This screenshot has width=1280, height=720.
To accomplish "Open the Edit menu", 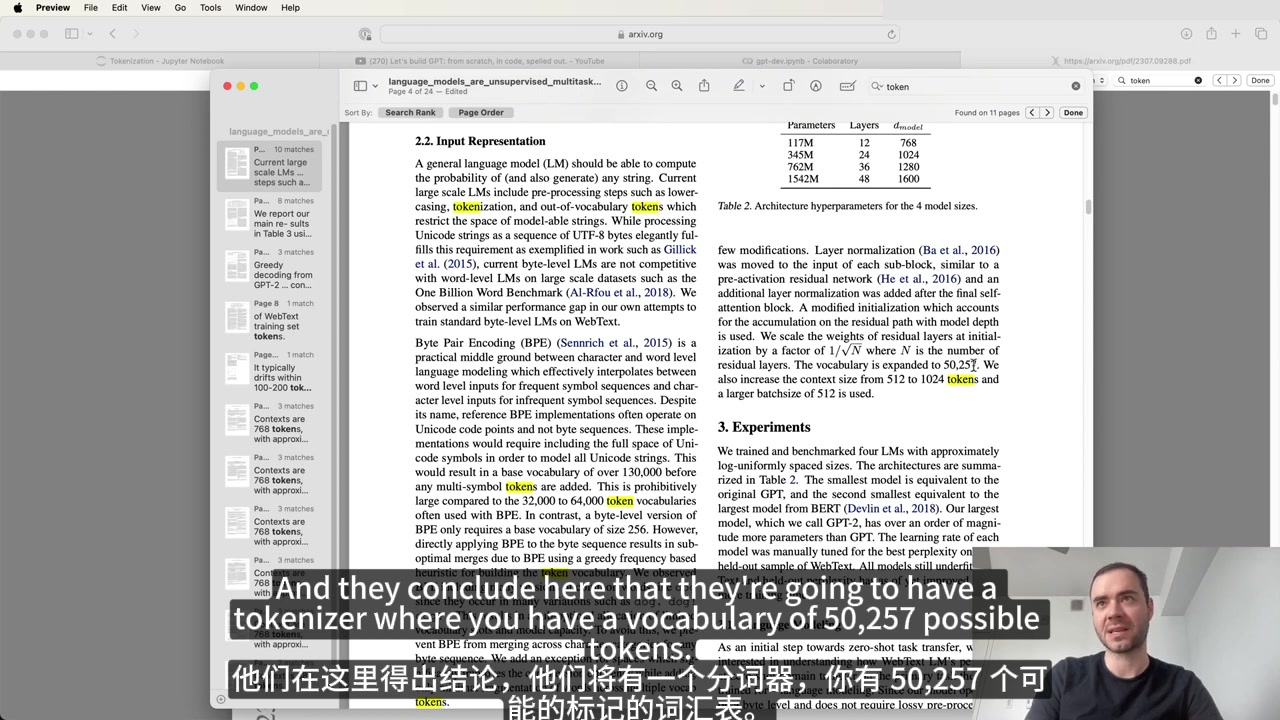I will click(119, 7).
